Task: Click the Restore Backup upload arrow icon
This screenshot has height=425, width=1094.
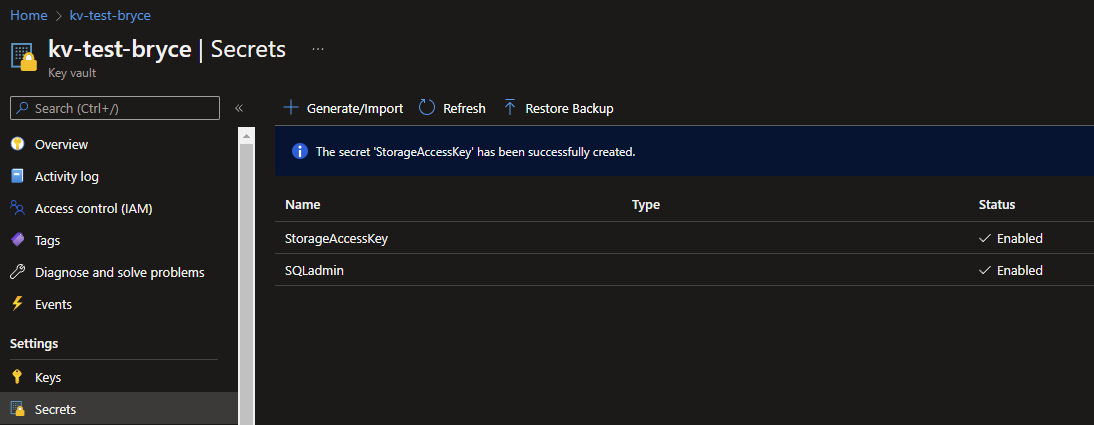Action: [x=510, y=107]
